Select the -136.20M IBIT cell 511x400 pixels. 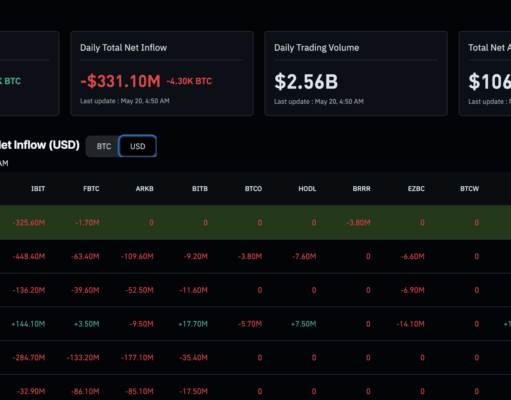29,290
